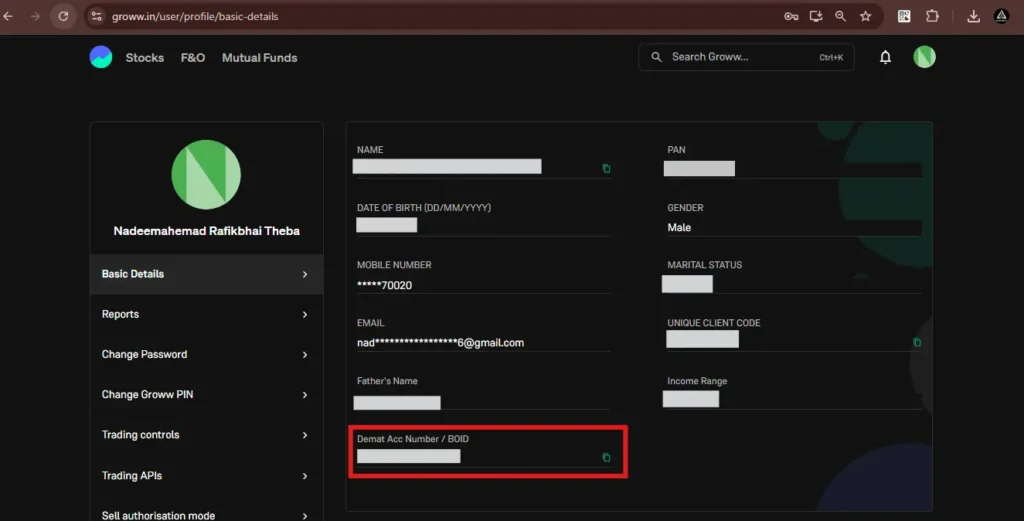Click the Ctrl+K shortcut hint
This screenshot has width=1024, height=521.
[x=831, y=57]
